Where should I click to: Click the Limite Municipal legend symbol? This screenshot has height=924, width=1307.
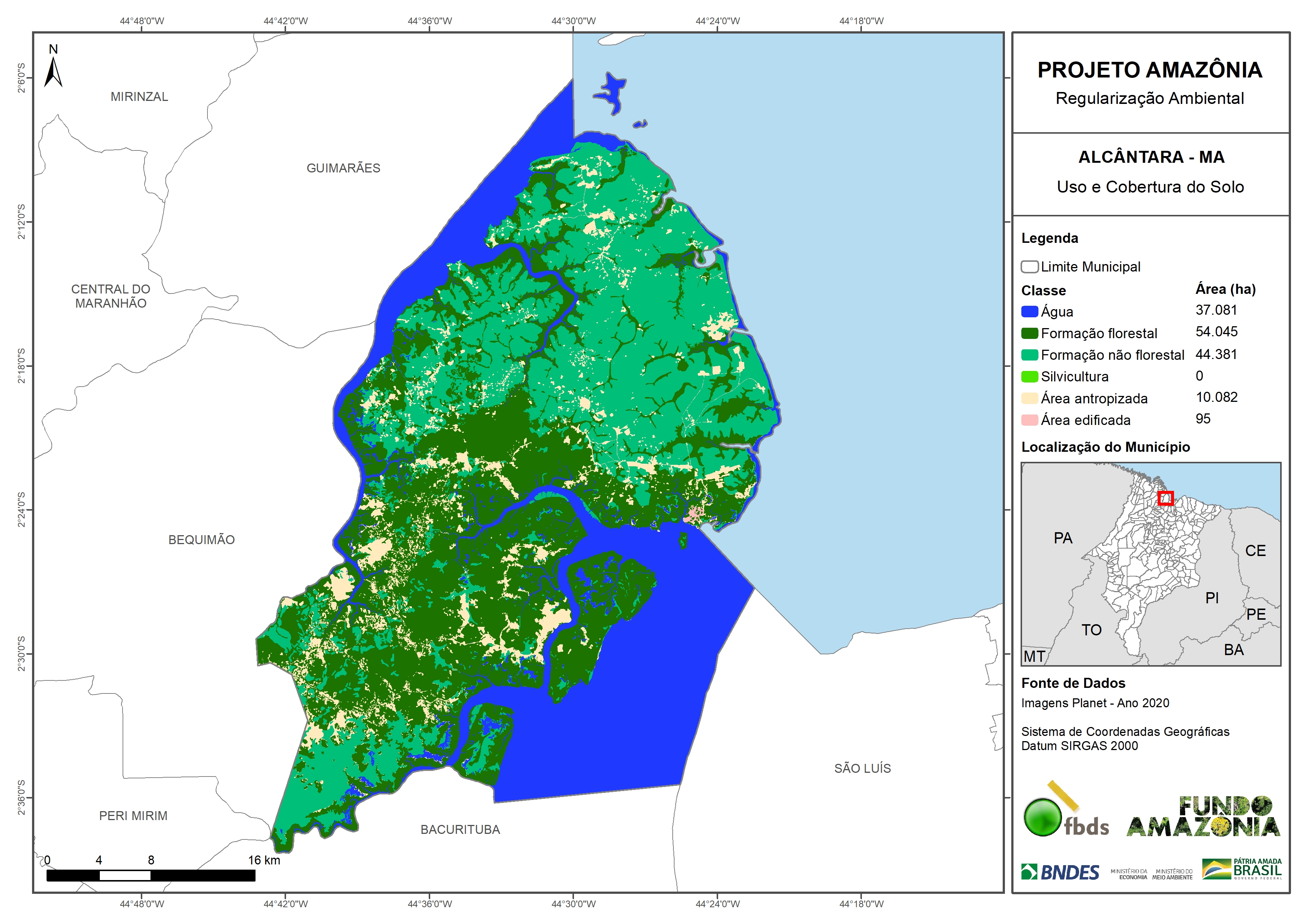click(x=1029, y=266)
